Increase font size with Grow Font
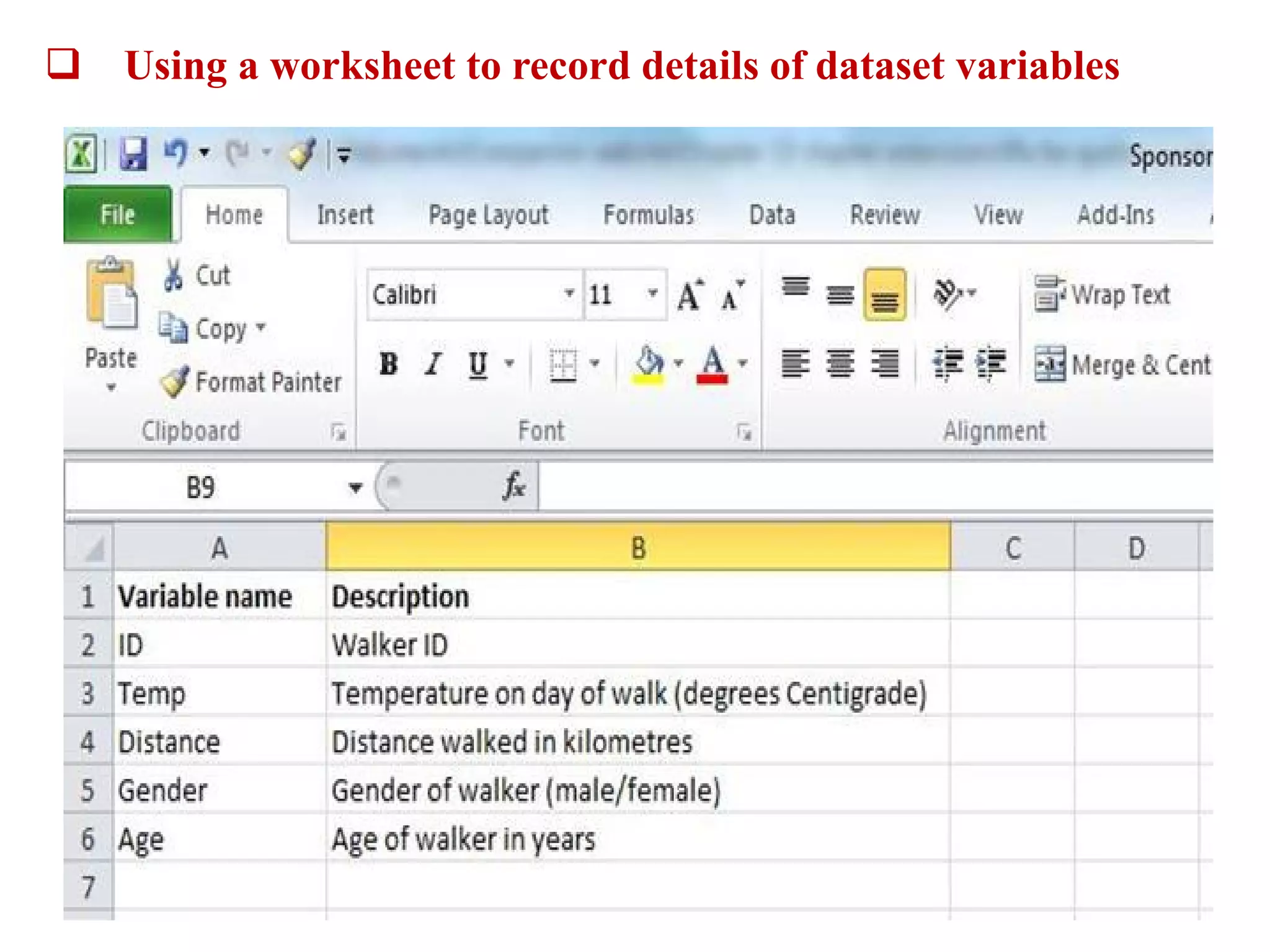Image resolution: width=1270 pixels, height=952 pixels. (x=690, y=295)
